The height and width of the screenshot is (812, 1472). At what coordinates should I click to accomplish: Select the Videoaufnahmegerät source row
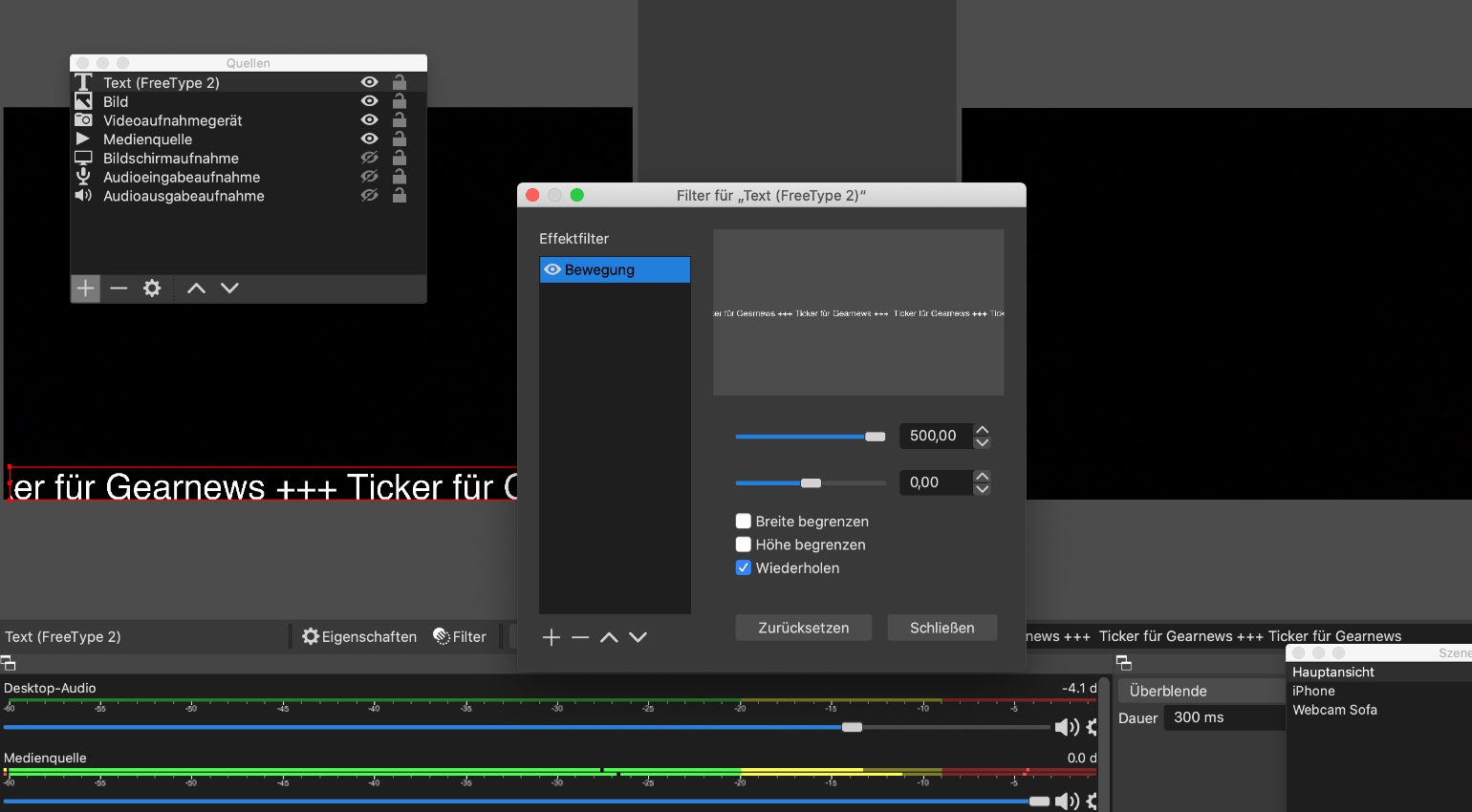click(x=249, y=120)
